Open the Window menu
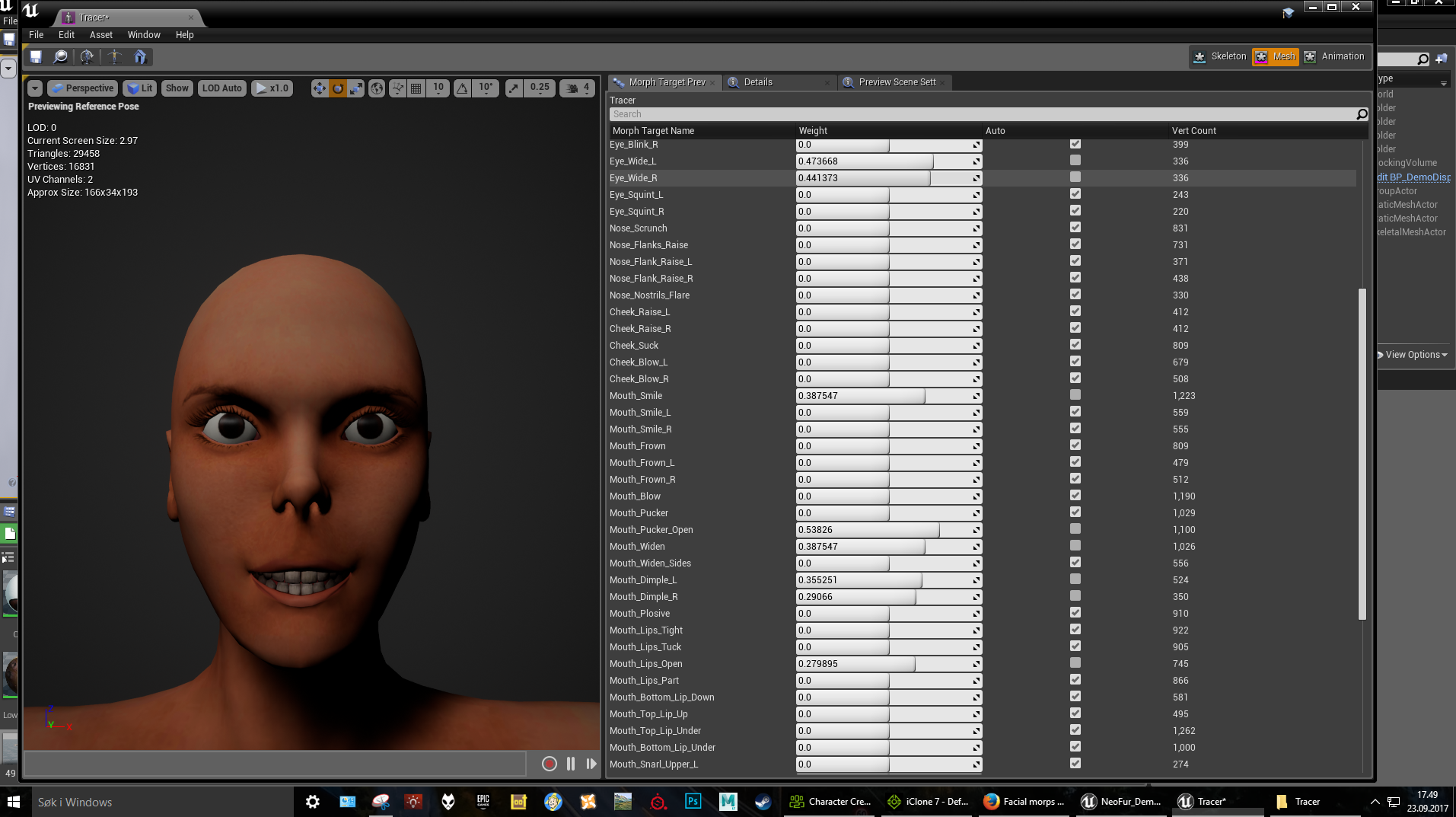Screen dimensions: 1456x817 pos(144,35)
